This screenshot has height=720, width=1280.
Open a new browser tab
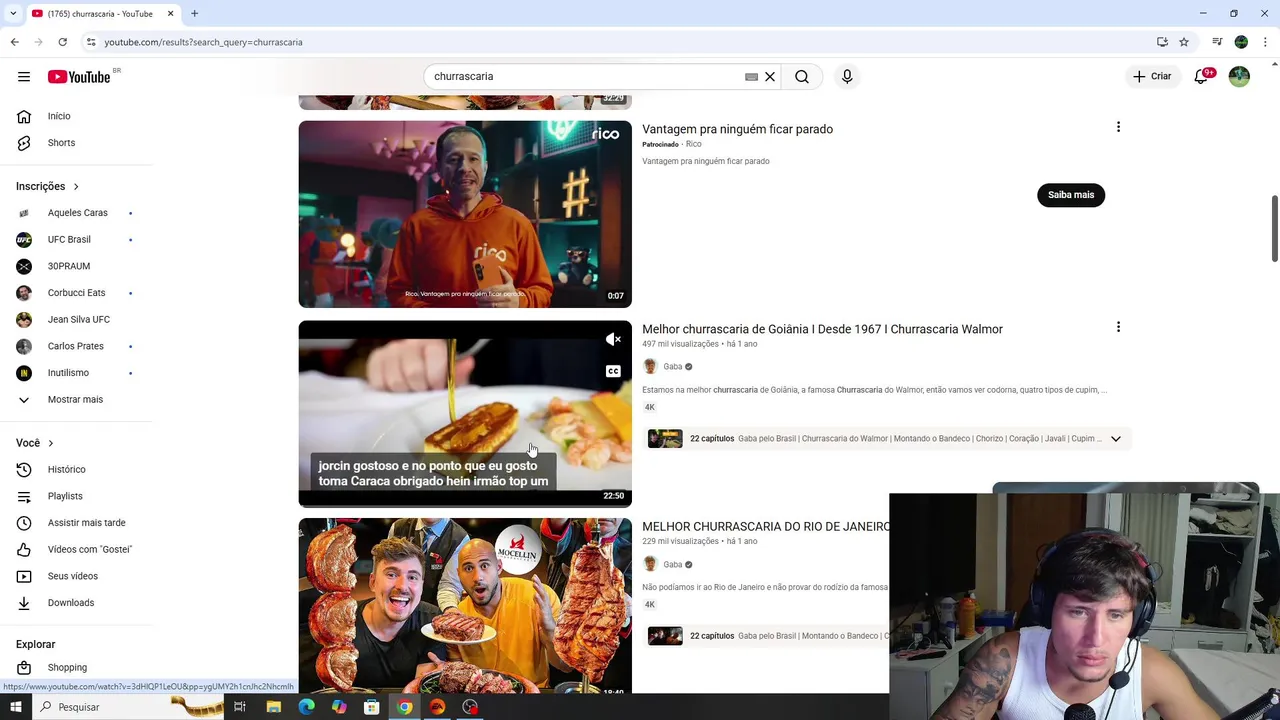pyautogui.click(x=194, y=14)
